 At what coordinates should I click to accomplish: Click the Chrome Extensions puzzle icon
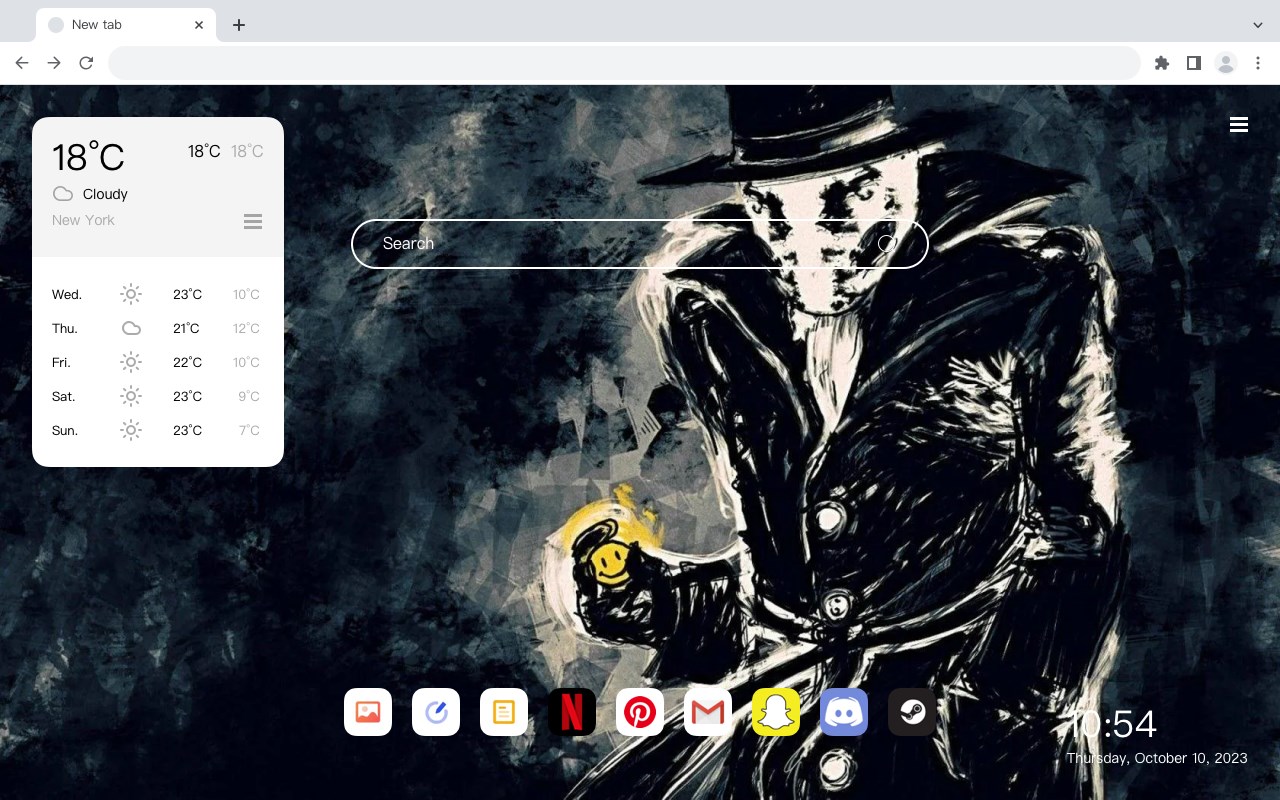1161,63
